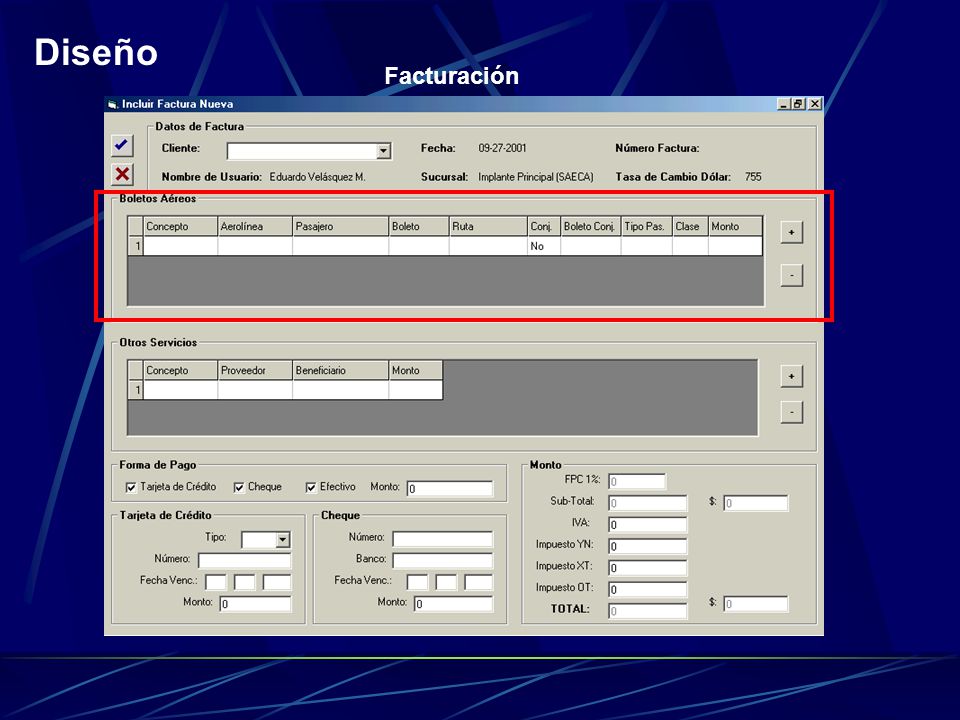Image resolution: width=960 pixels, height=720 pixels.
Task: Click the Cheque Monto field
Action: click(453, 604)
